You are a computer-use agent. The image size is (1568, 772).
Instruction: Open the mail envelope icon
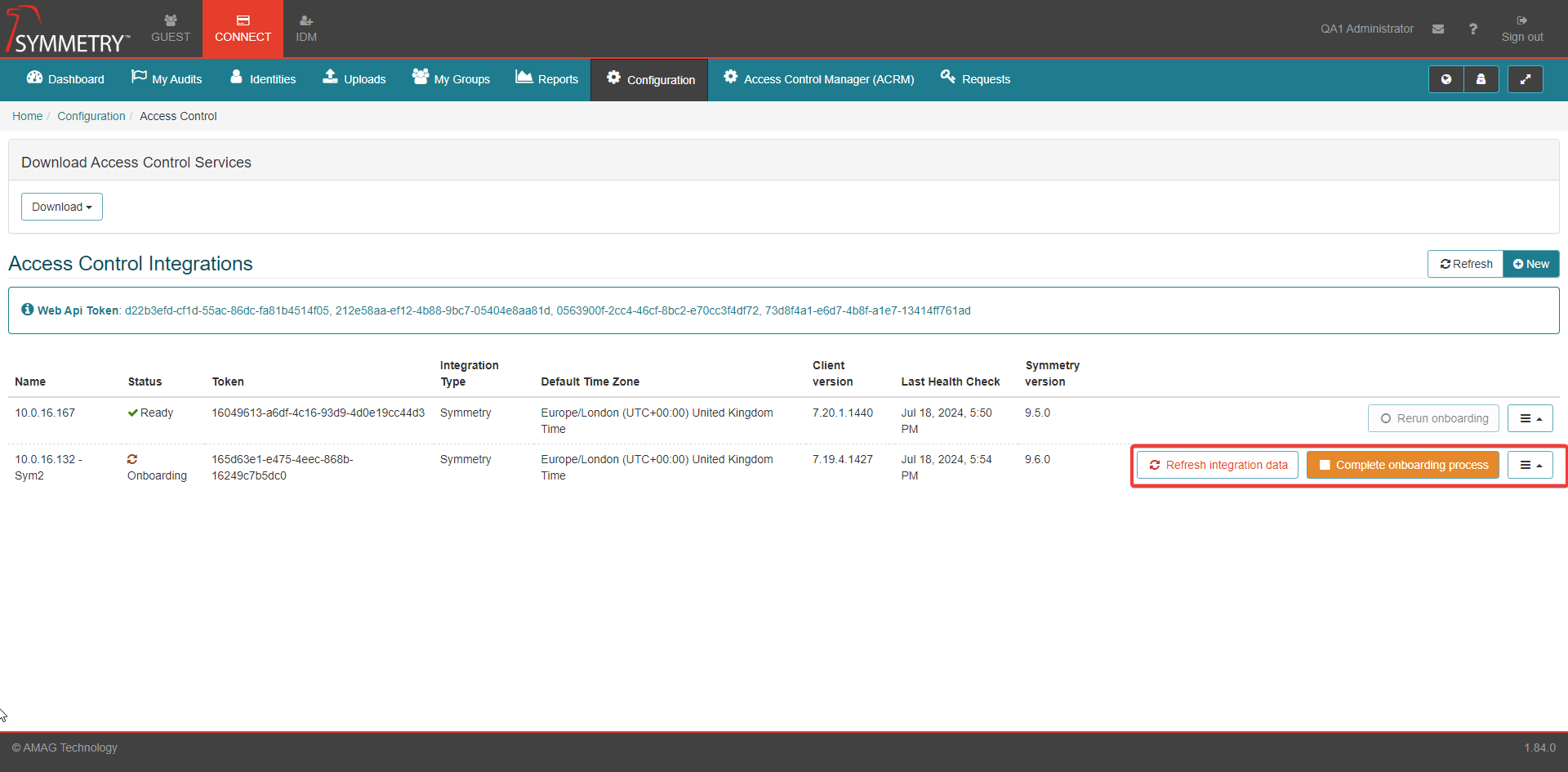click(1438, 29)
